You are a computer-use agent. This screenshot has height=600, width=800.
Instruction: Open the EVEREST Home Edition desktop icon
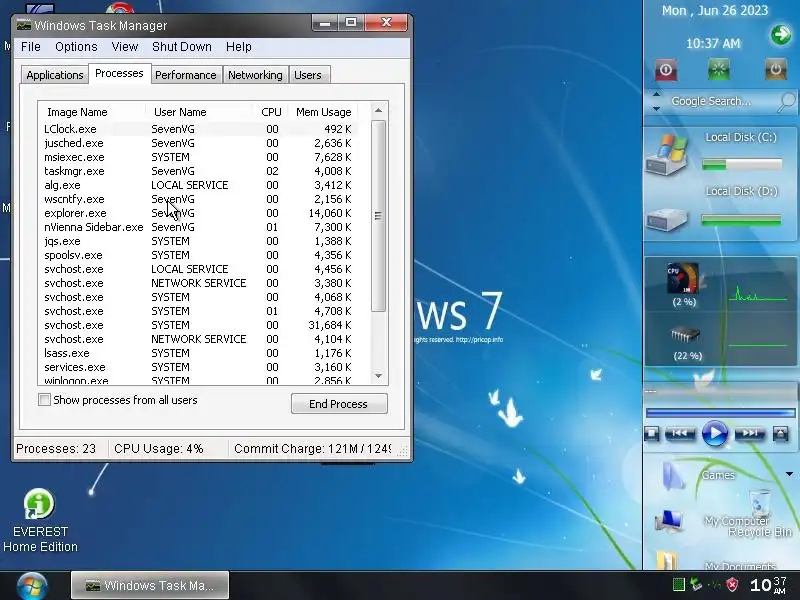[x=40, y=520]
